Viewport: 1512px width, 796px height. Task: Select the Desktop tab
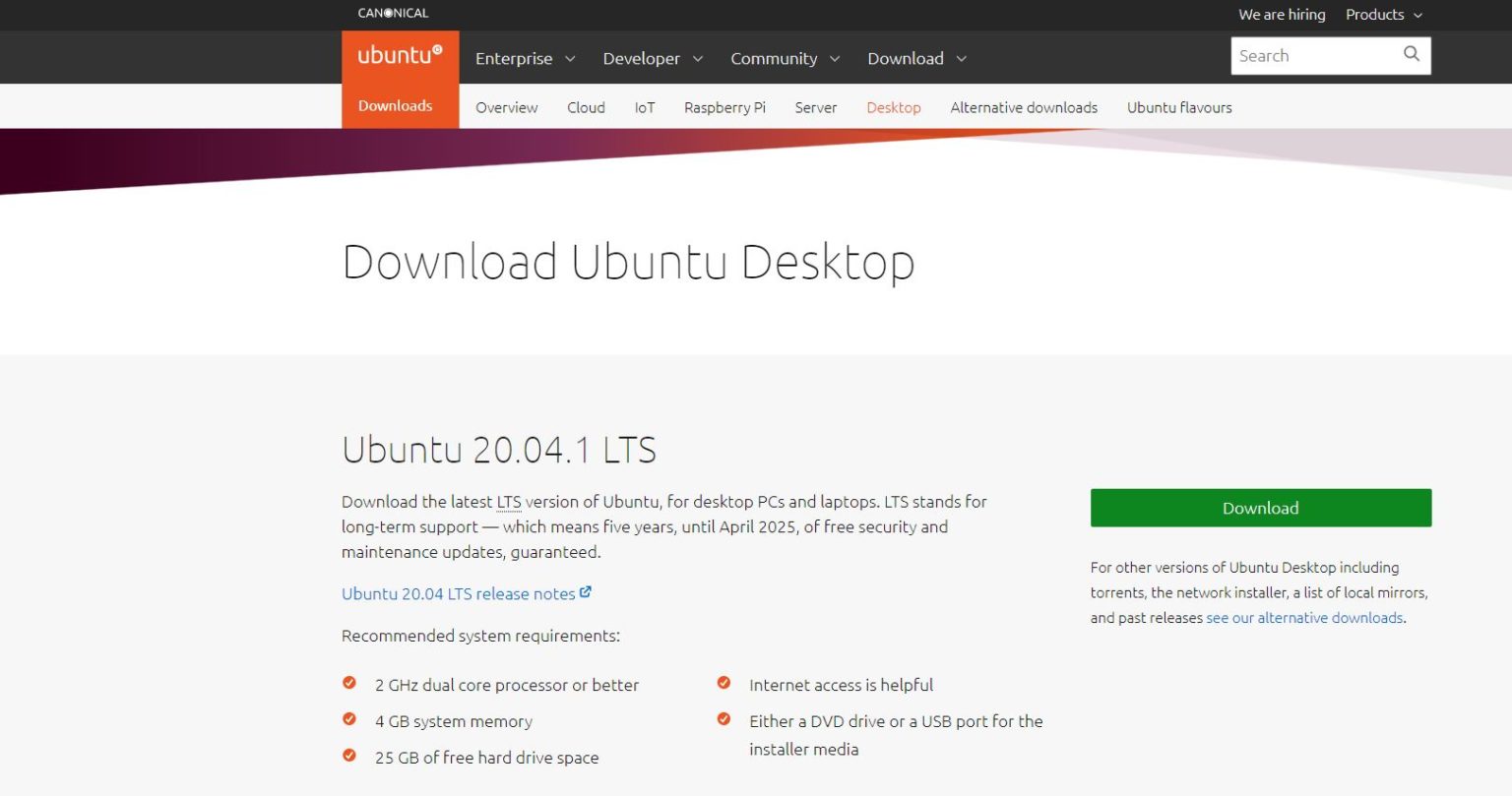(894, 107)
